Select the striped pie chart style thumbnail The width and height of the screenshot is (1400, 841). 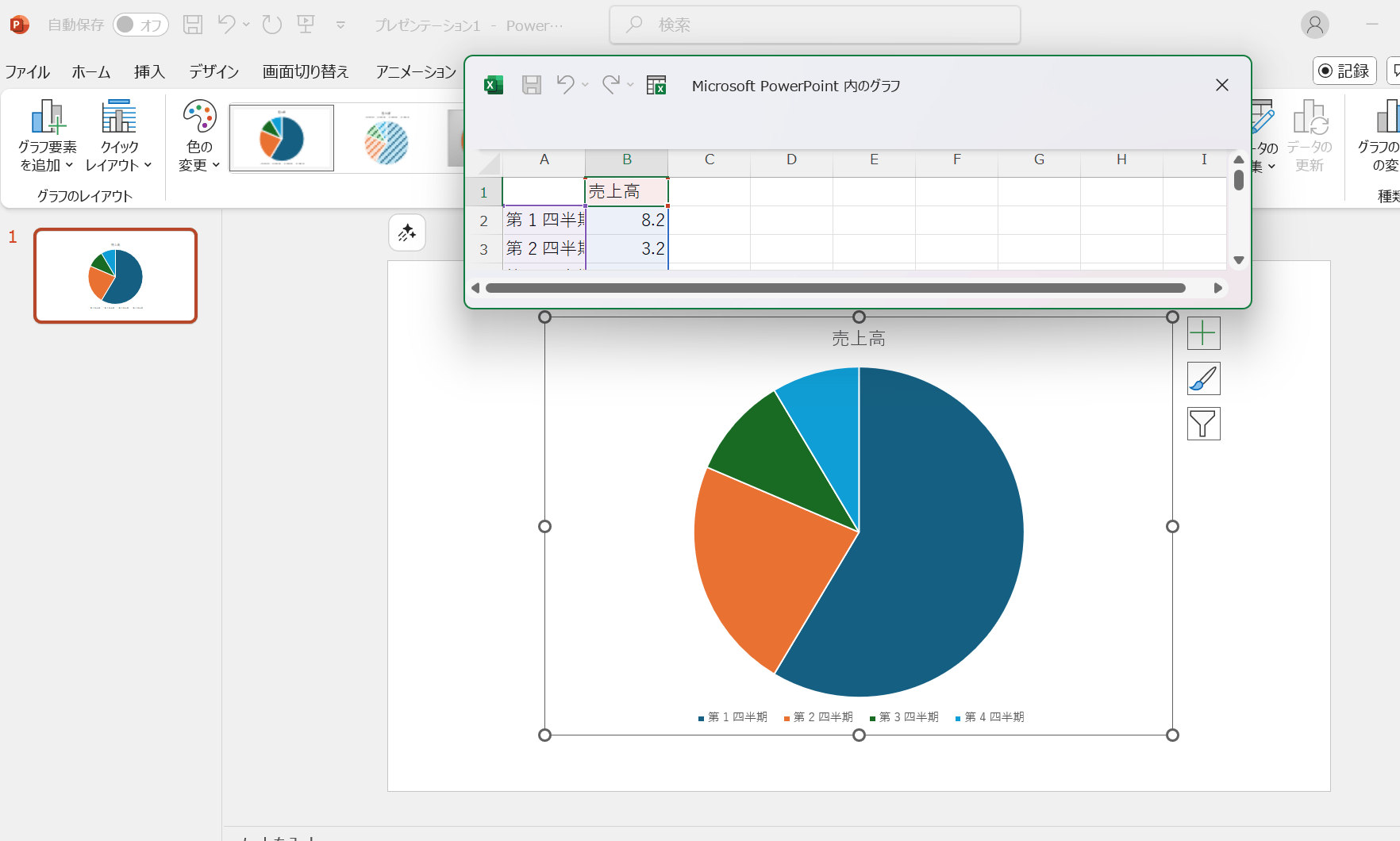point(387,139)
